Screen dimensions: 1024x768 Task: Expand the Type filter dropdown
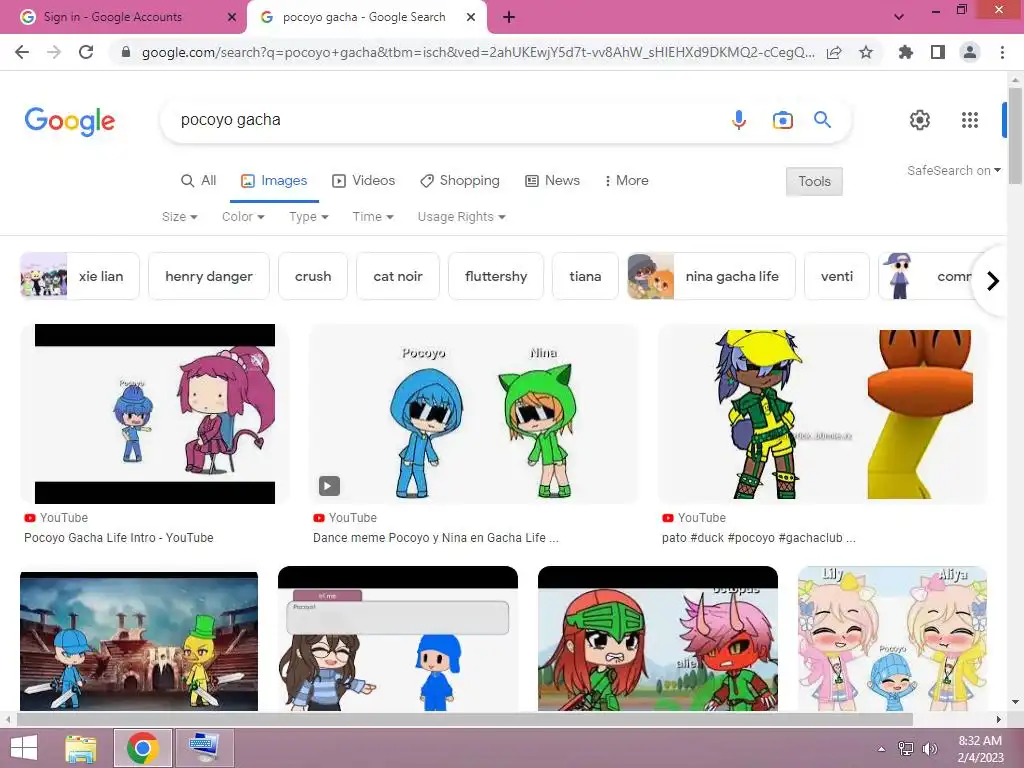tap(308, 217)
